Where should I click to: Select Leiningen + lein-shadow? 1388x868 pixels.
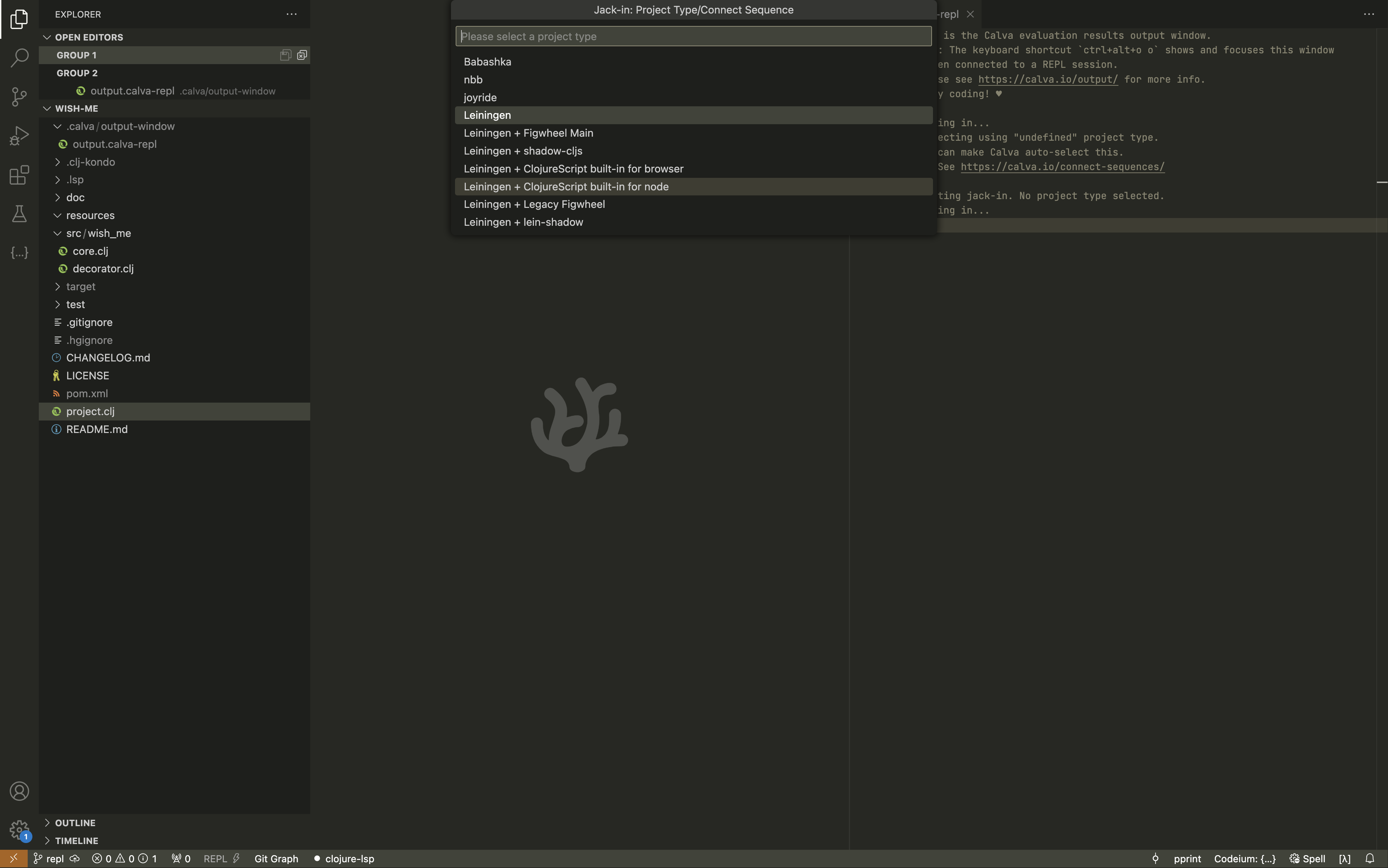693,222
